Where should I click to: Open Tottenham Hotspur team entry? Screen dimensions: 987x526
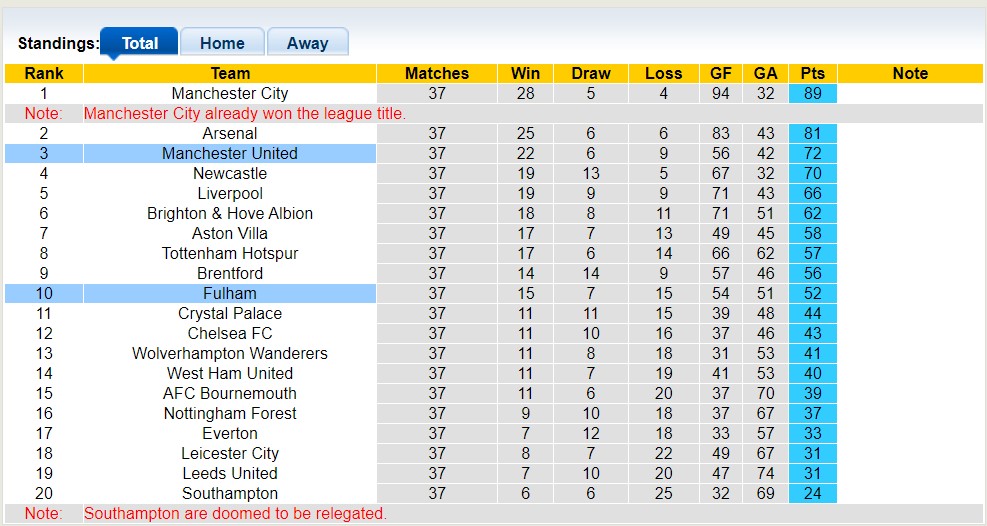click(230, 253)
